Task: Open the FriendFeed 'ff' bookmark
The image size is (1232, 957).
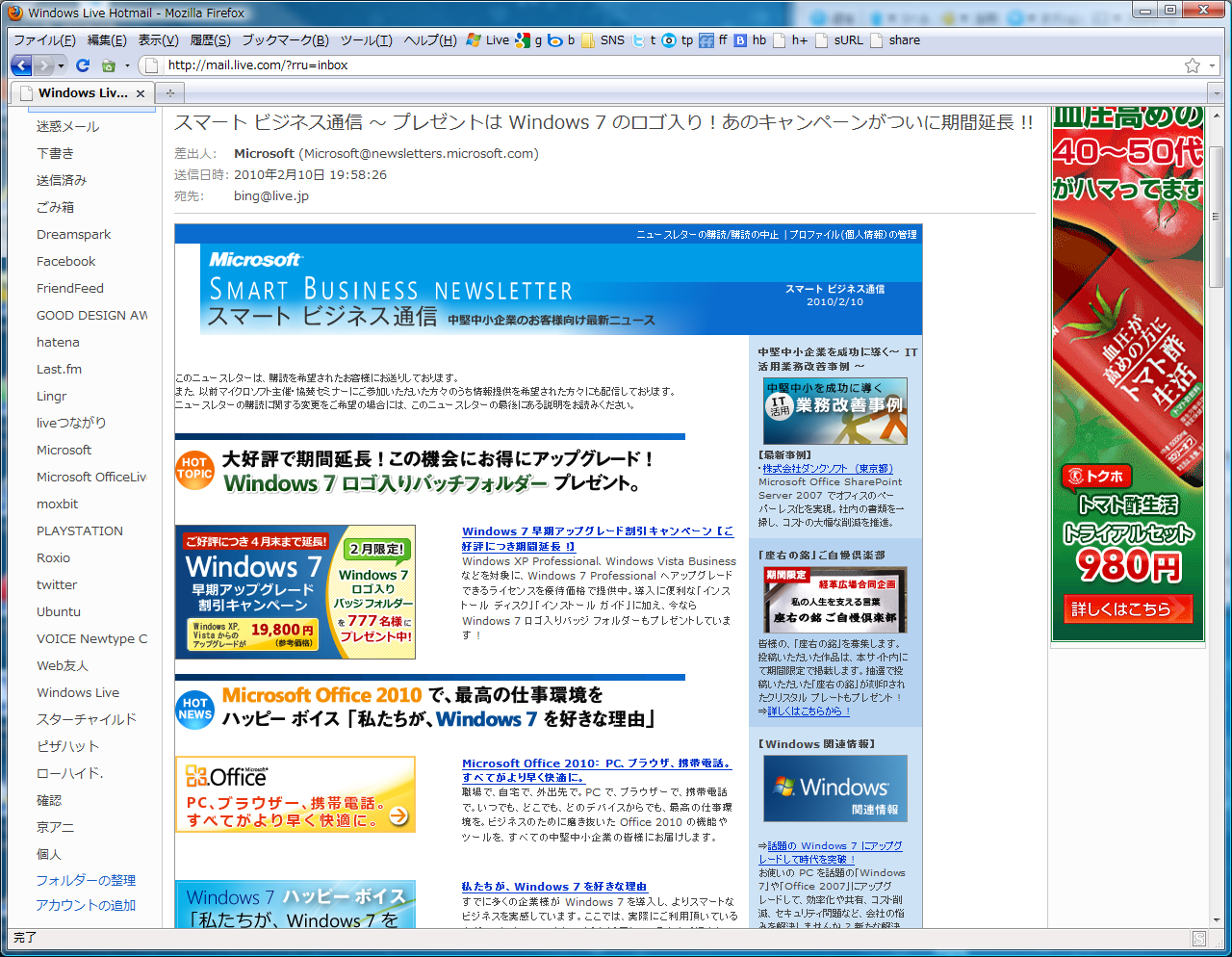Action: [x=713, y=40]
